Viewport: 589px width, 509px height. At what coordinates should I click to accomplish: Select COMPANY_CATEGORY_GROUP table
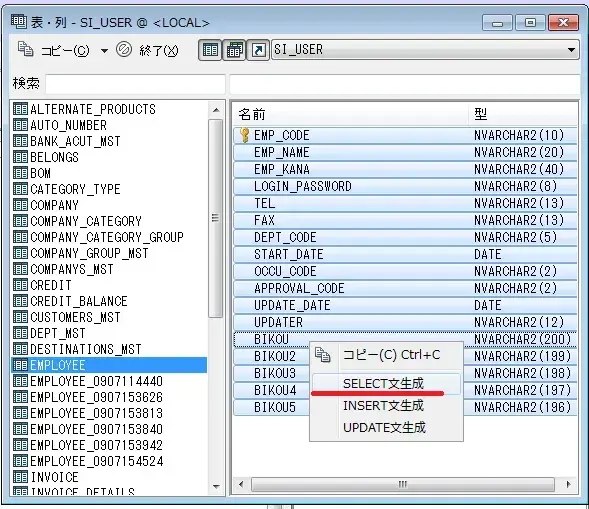107,237
